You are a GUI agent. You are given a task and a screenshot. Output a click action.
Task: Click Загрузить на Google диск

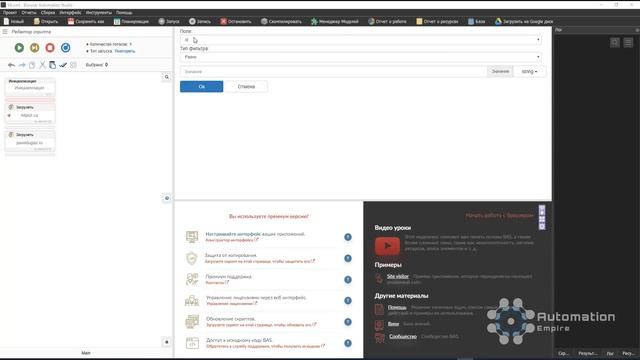pyautogui.click(x=524, y=21)
